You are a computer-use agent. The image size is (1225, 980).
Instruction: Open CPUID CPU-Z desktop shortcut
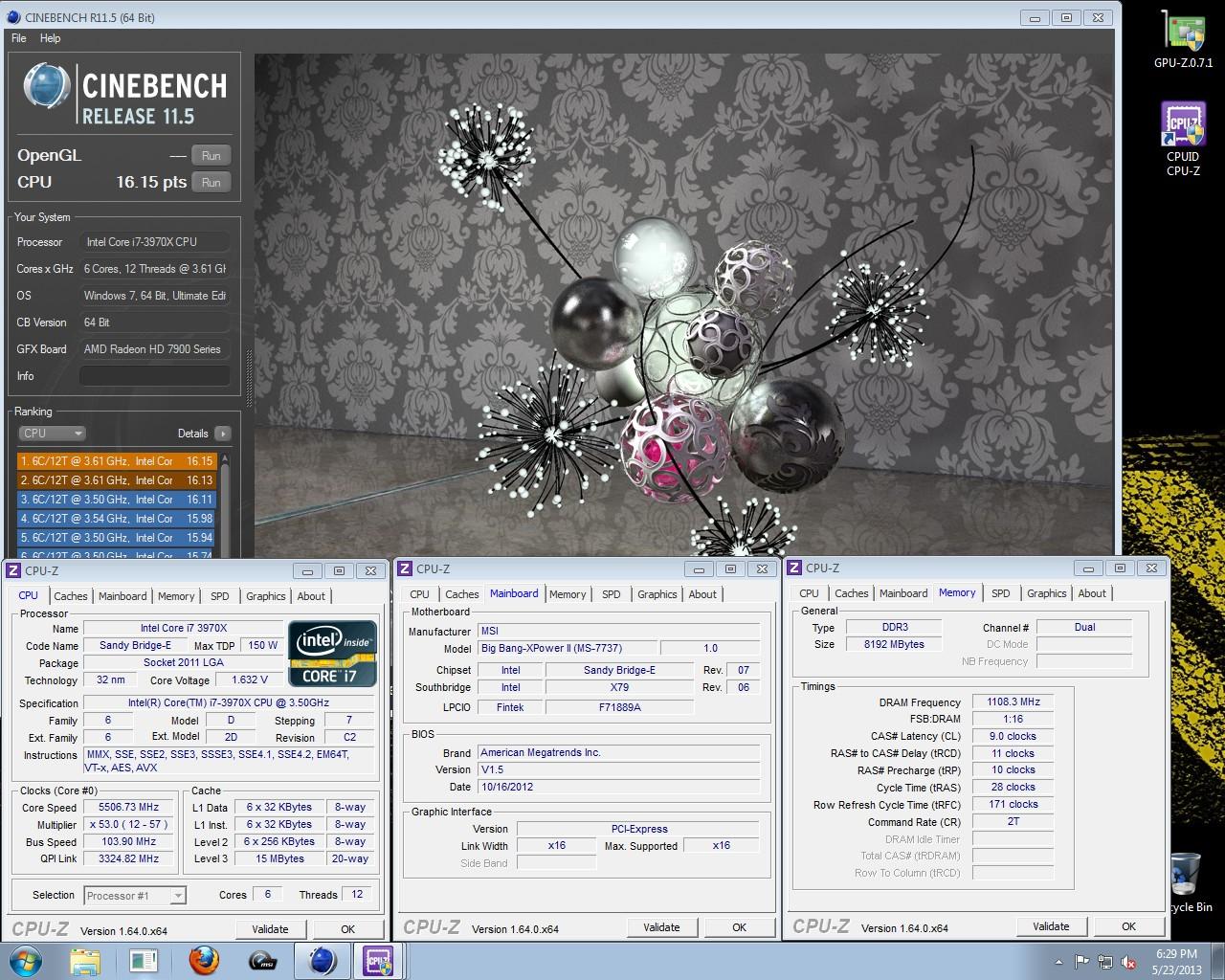1183,140
